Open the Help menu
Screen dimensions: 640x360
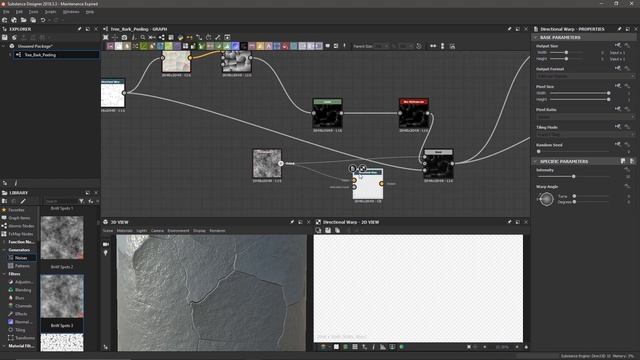pos(90,12)
